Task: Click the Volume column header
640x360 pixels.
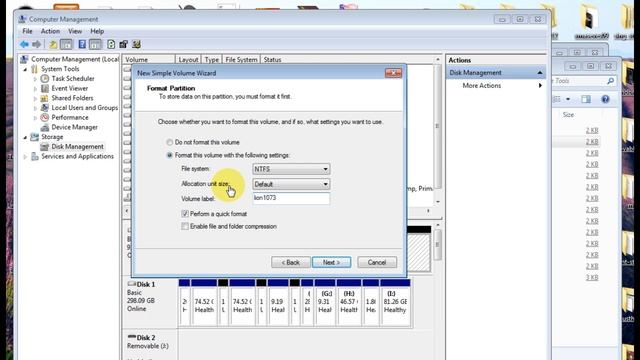Action: (x=148, y=60)
